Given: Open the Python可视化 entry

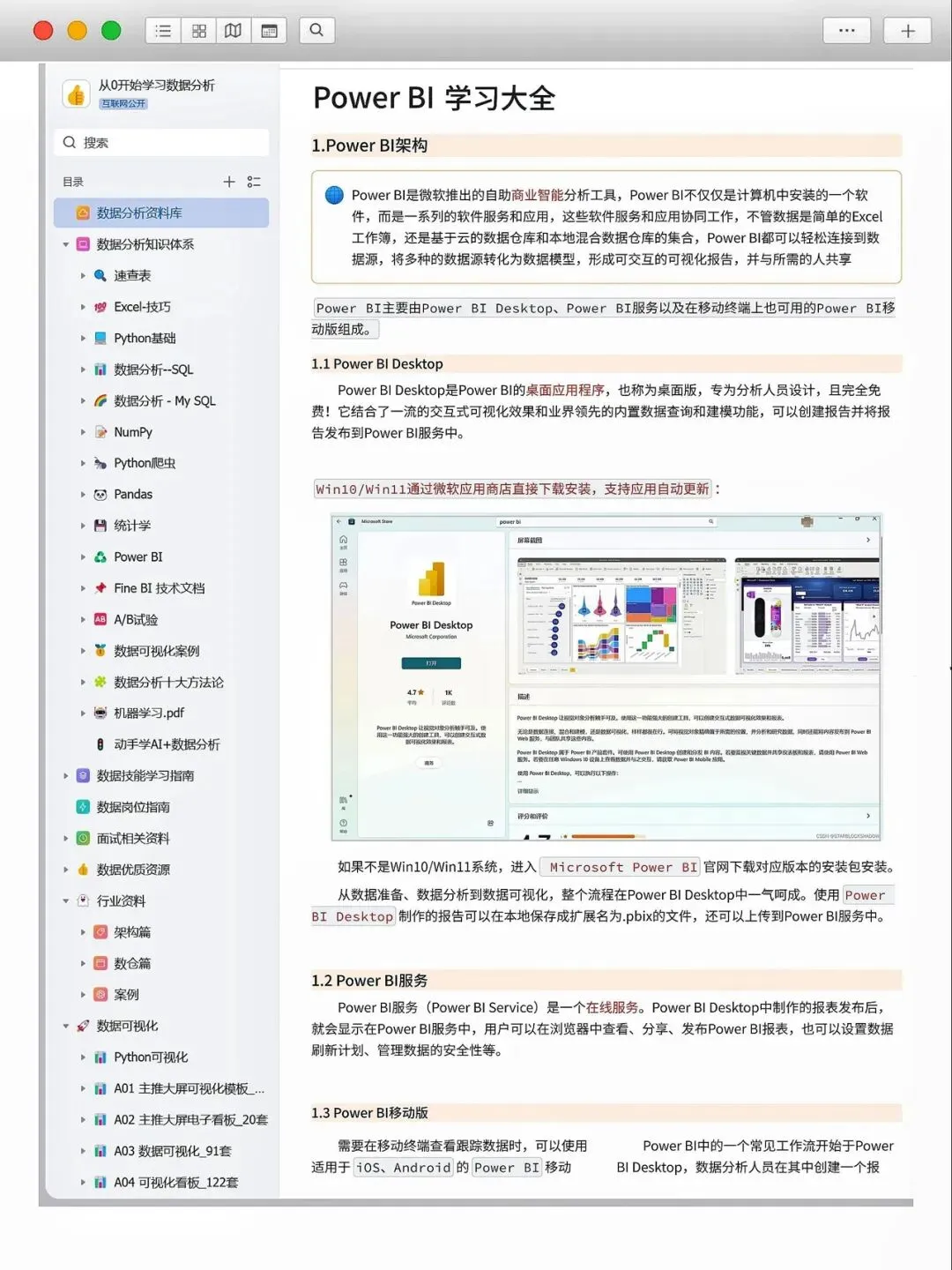Looking at the screenshot, I should [151, 1057].
